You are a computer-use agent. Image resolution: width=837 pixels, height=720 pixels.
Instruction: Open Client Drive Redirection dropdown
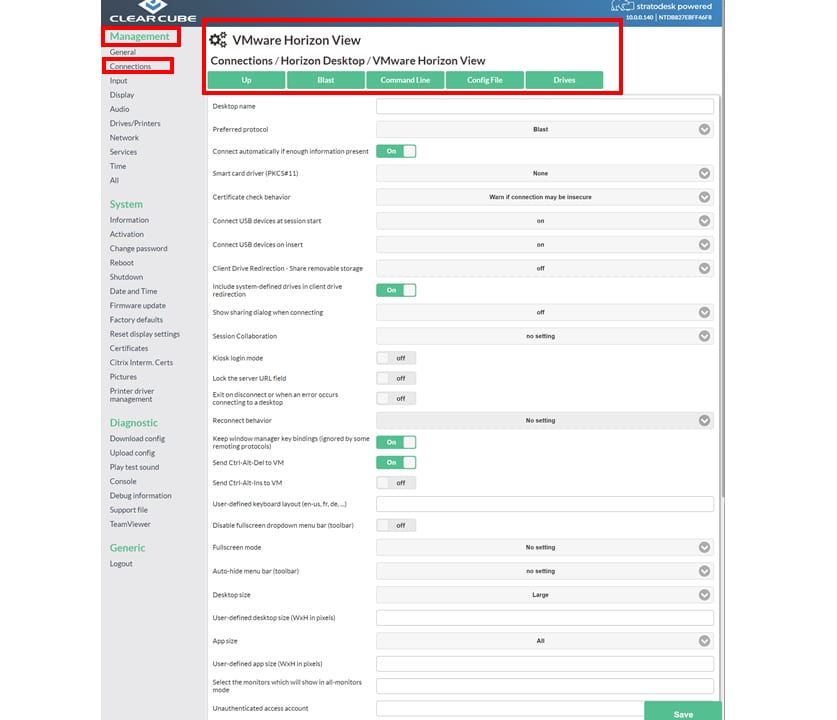coord(544,268)
